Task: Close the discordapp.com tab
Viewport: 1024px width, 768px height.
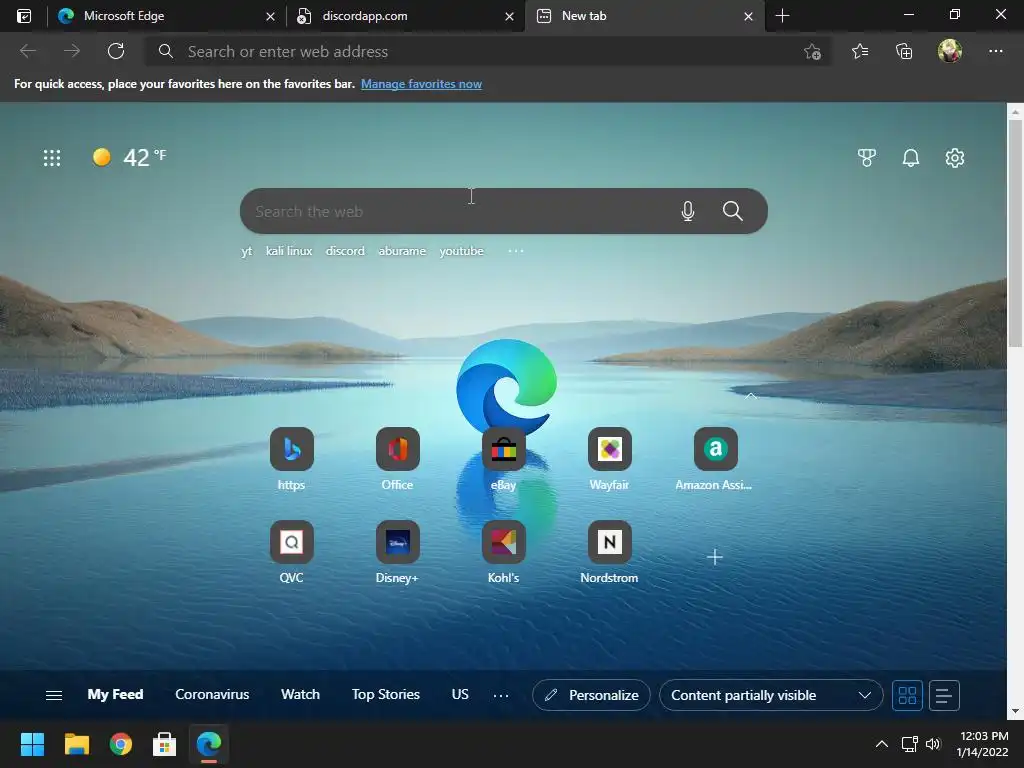Action: point(509,16)
